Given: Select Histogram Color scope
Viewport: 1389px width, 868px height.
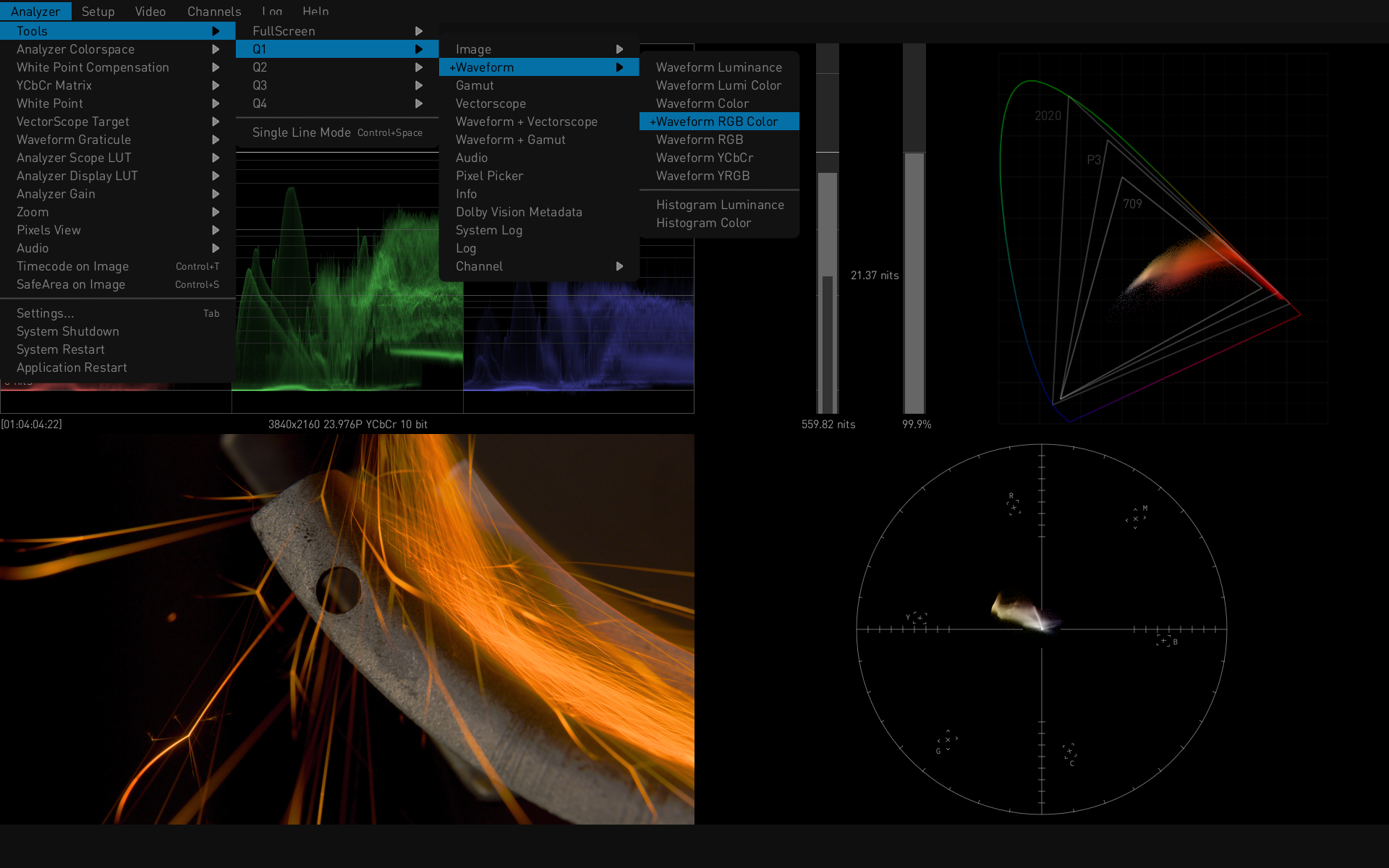Looking at the screenshot, I should 703,223.
